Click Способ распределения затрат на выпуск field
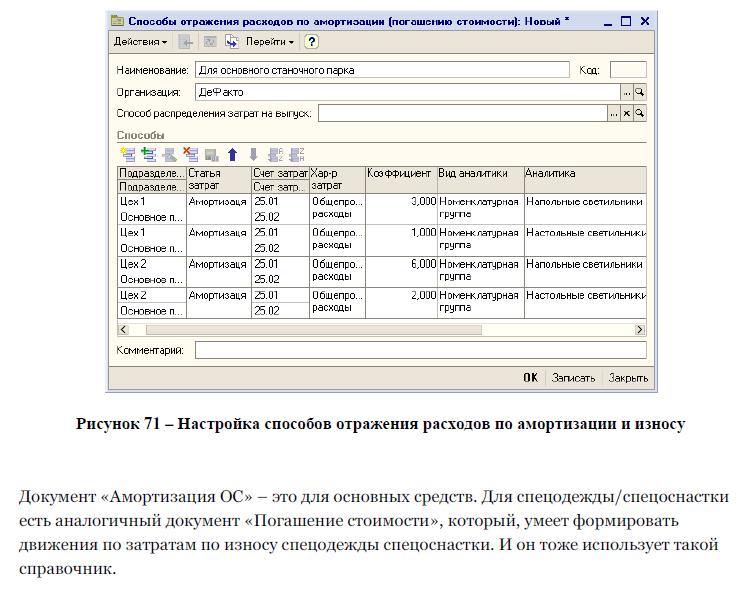Screen dimensions: 744x595 pyautogui.click(x=463, y=113)
